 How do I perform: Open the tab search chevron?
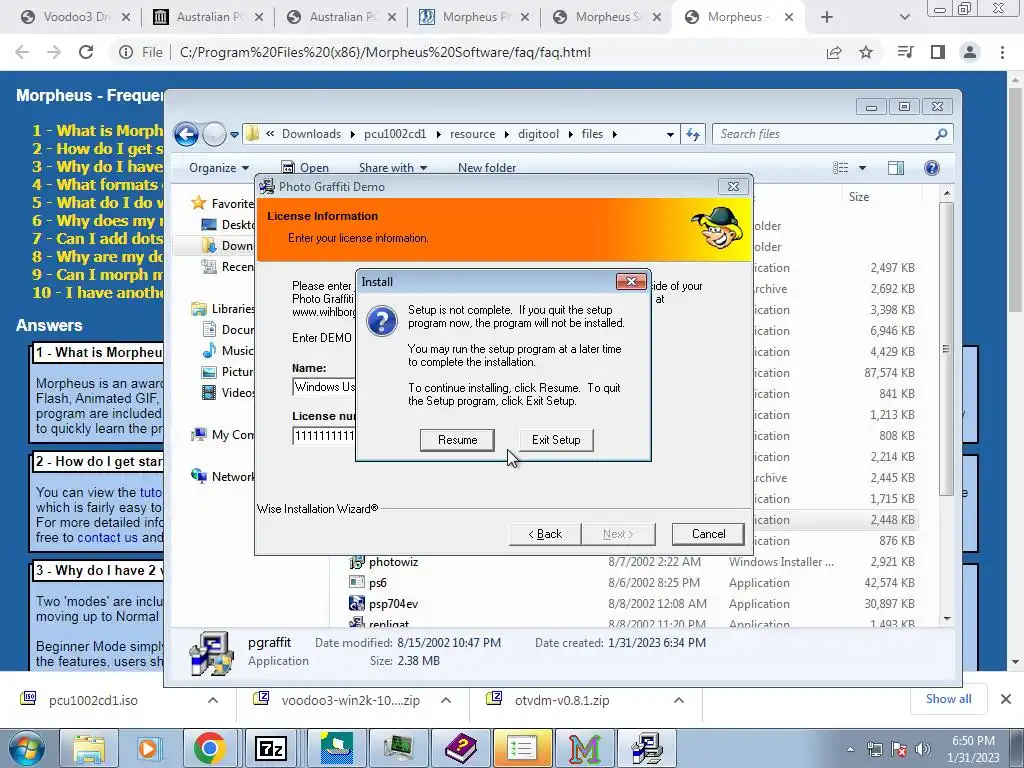pyautogui.click(x=904, y=17)
